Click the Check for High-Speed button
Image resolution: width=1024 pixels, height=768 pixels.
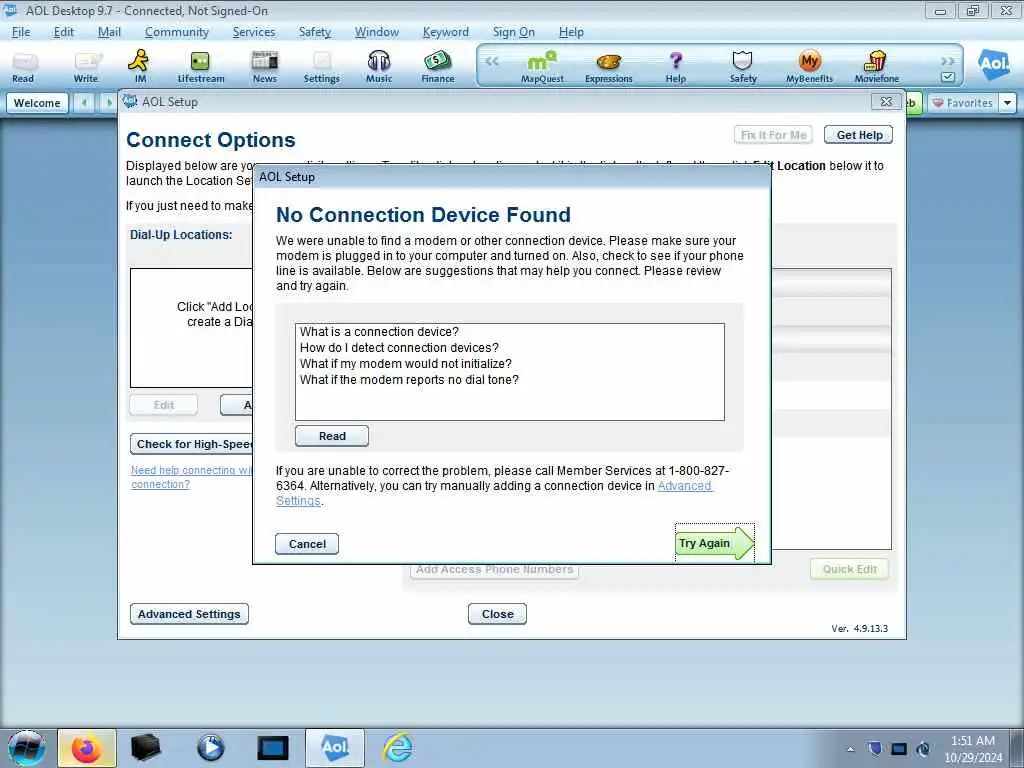192,444
